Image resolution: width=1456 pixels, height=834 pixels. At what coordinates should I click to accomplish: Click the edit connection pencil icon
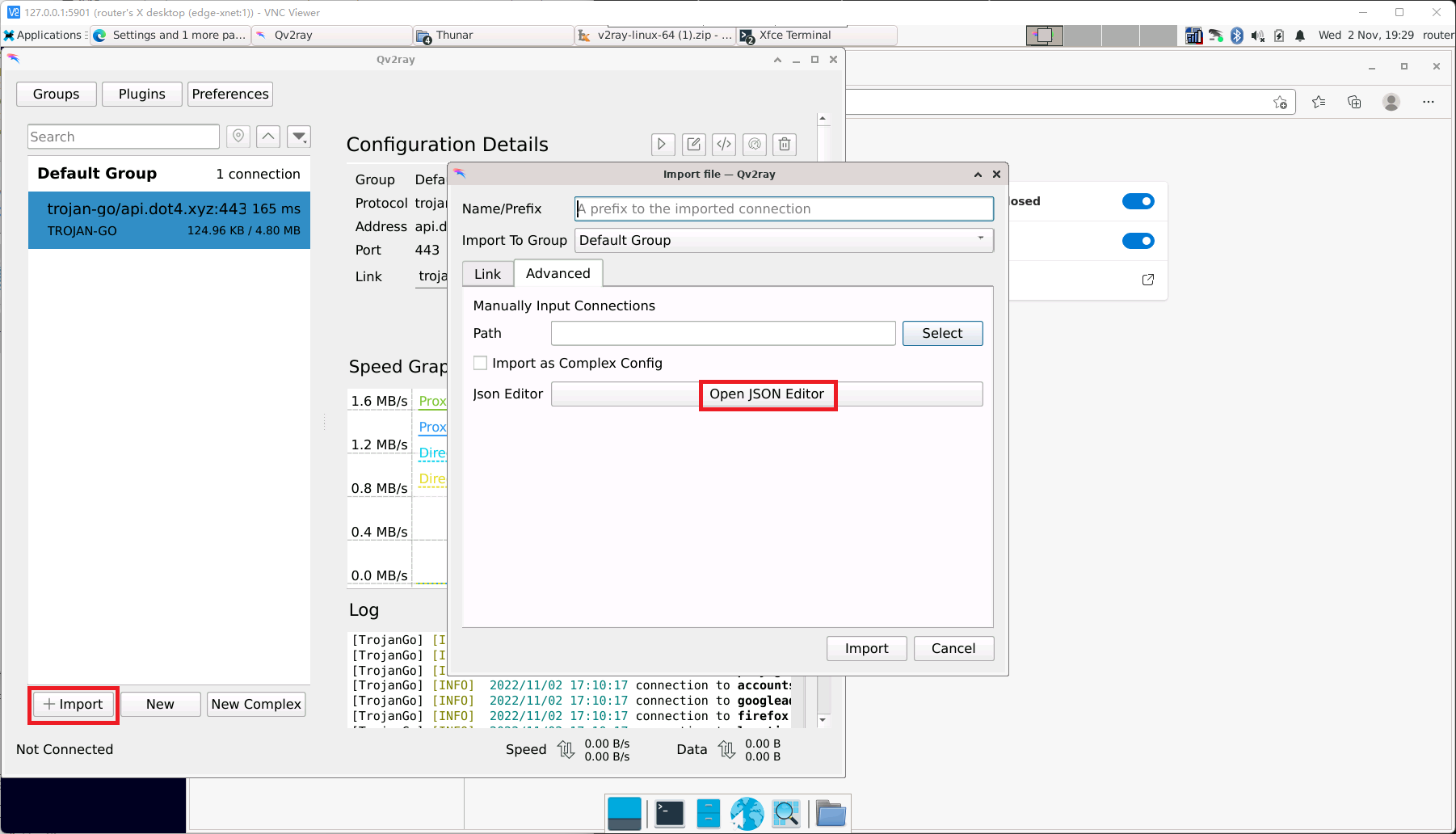(x=693, y=145)
